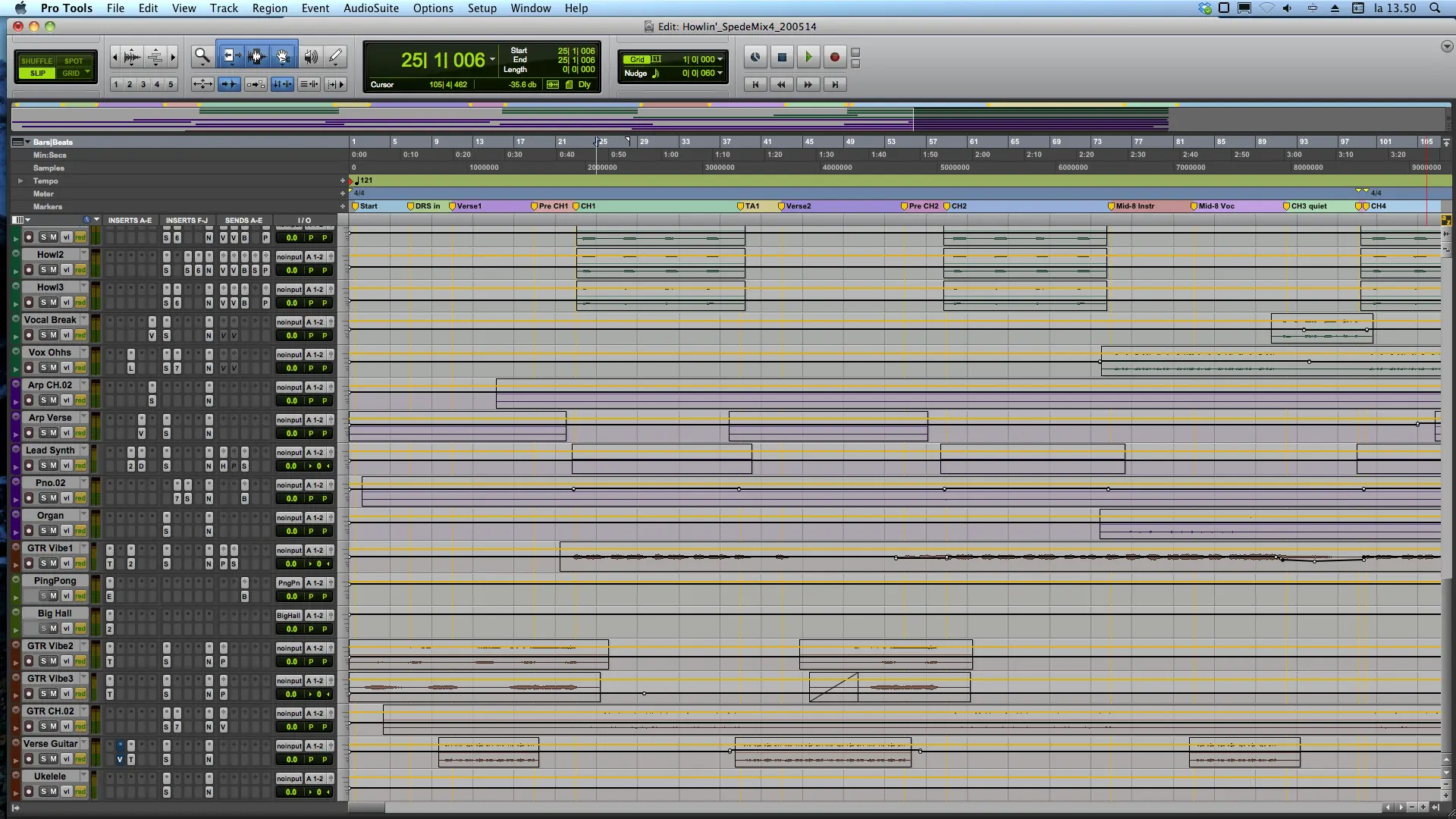Click the Rewind transport button
Screen dimensions: 1456x819
[782, 84]
